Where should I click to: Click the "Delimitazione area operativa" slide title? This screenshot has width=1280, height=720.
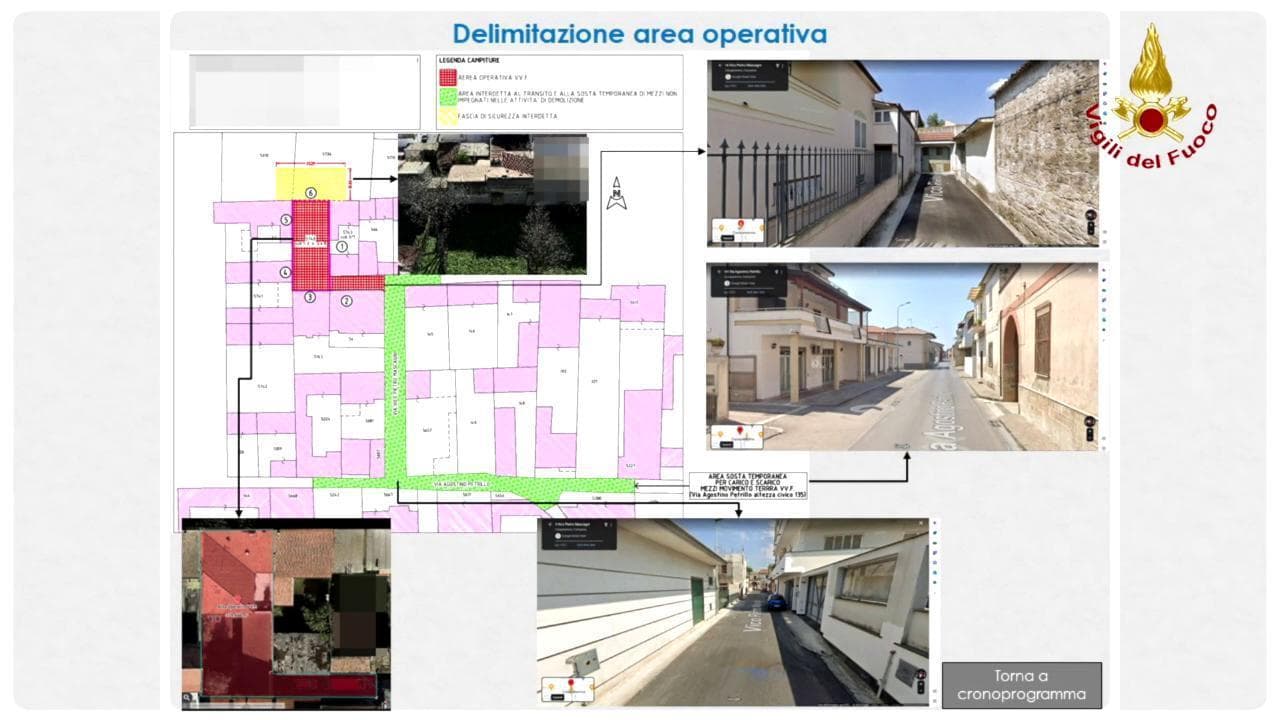(640, 34)
